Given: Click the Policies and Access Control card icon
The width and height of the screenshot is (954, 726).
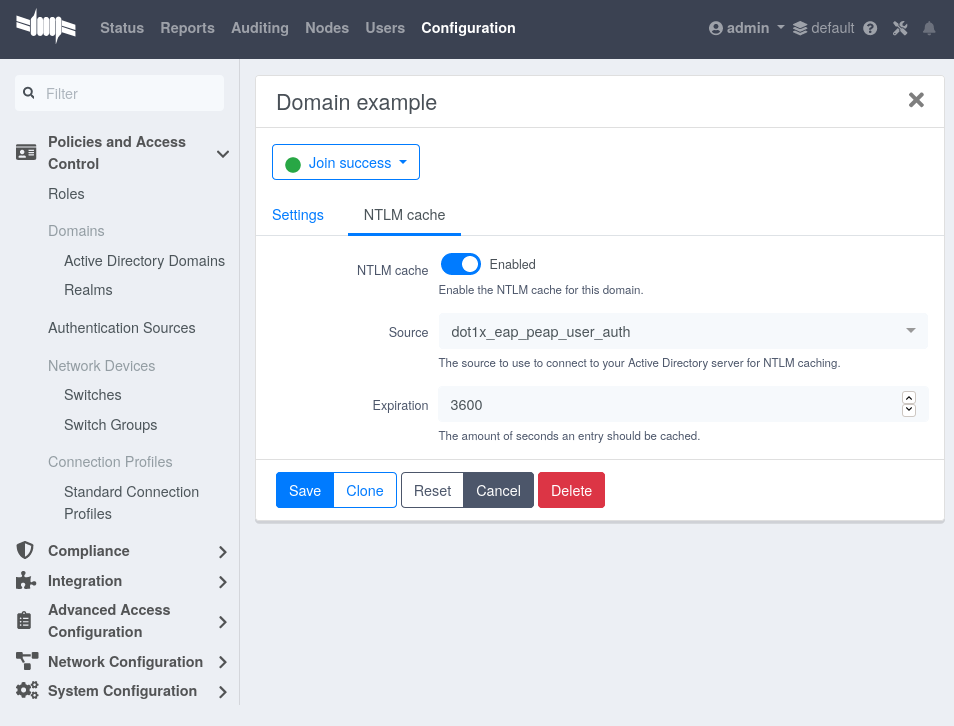Looking at the screenshot, I should 25,152.
